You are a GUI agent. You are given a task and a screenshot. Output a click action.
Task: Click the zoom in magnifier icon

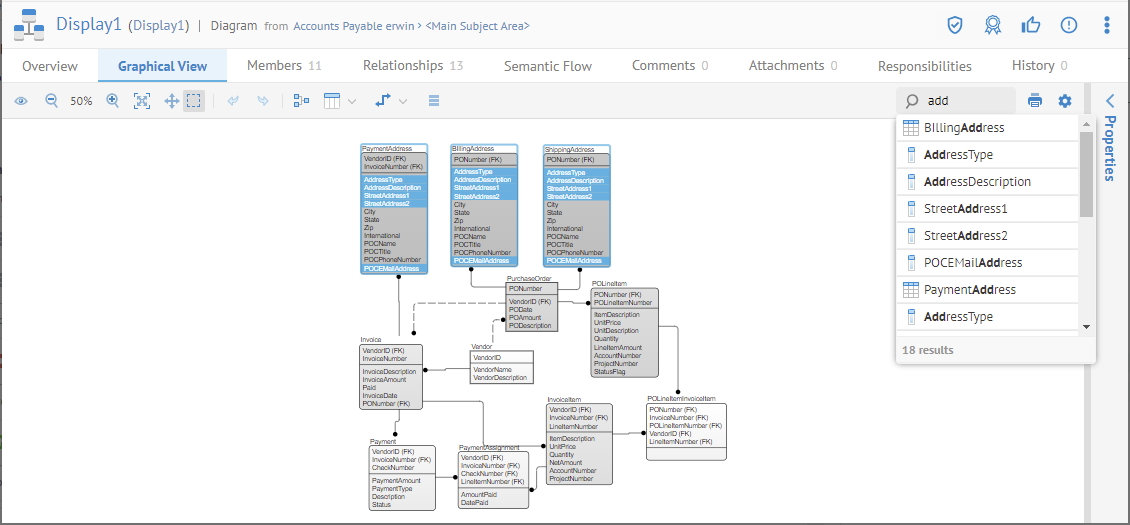(x=113, y=101)
